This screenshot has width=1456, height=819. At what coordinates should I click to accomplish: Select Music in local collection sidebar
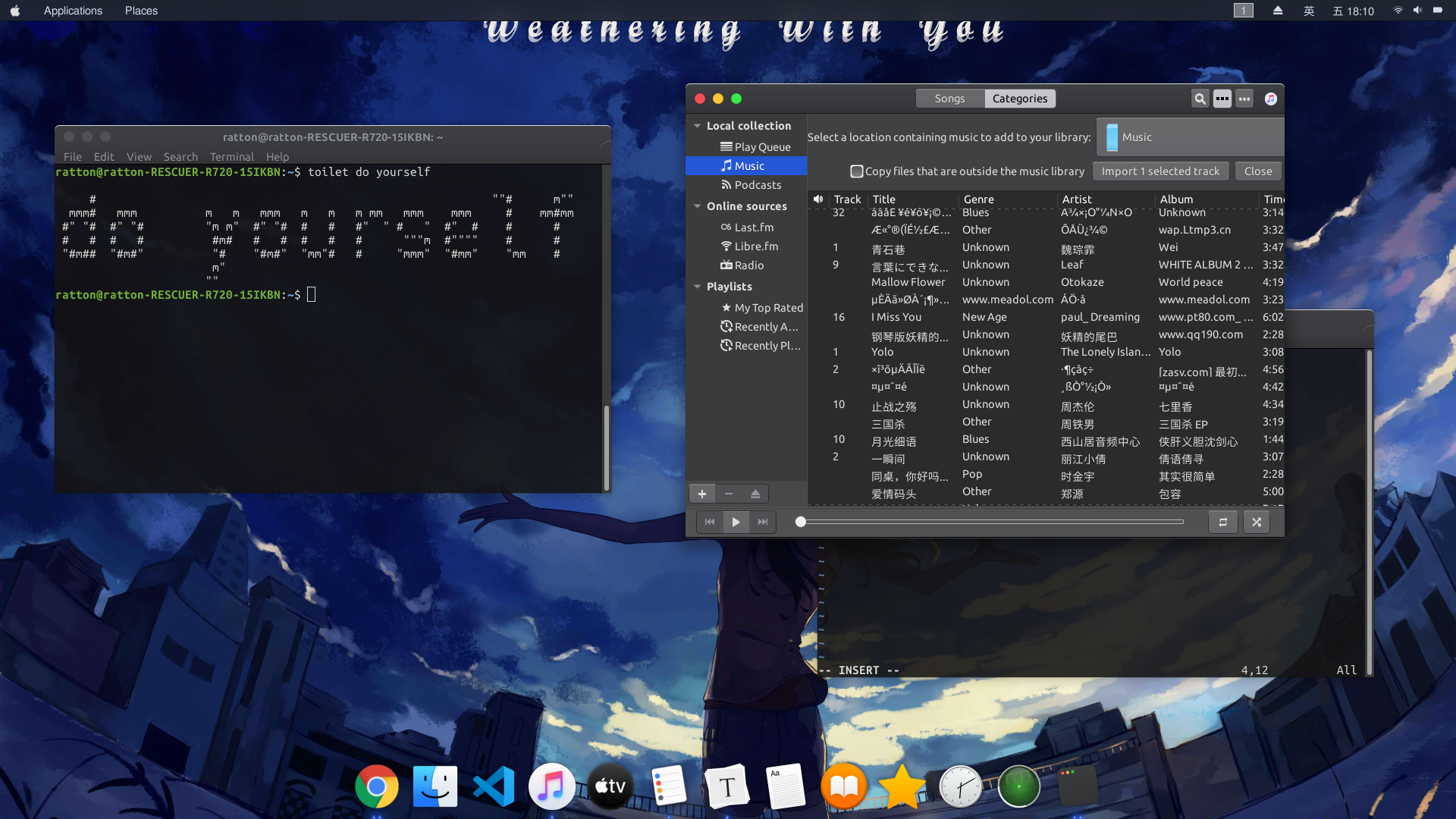749,165
